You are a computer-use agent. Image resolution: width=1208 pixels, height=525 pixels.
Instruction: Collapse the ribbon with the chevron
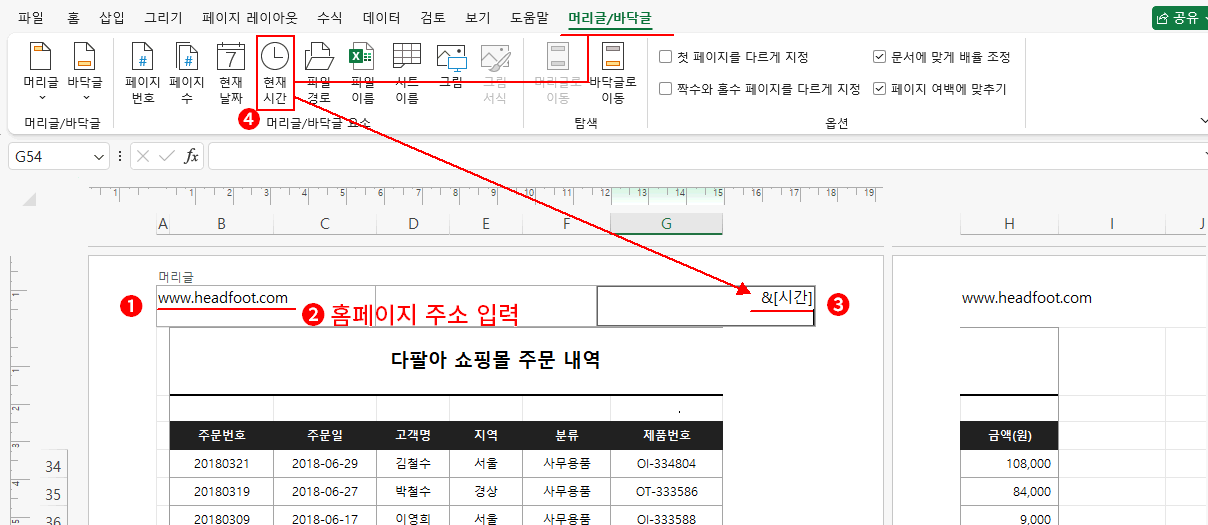[1202, 121]
